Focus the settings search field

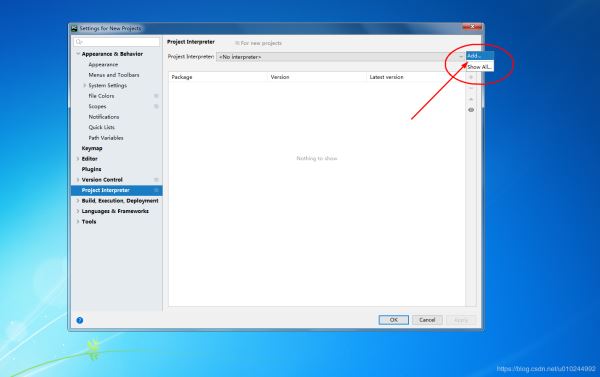[x=117, y=42]
